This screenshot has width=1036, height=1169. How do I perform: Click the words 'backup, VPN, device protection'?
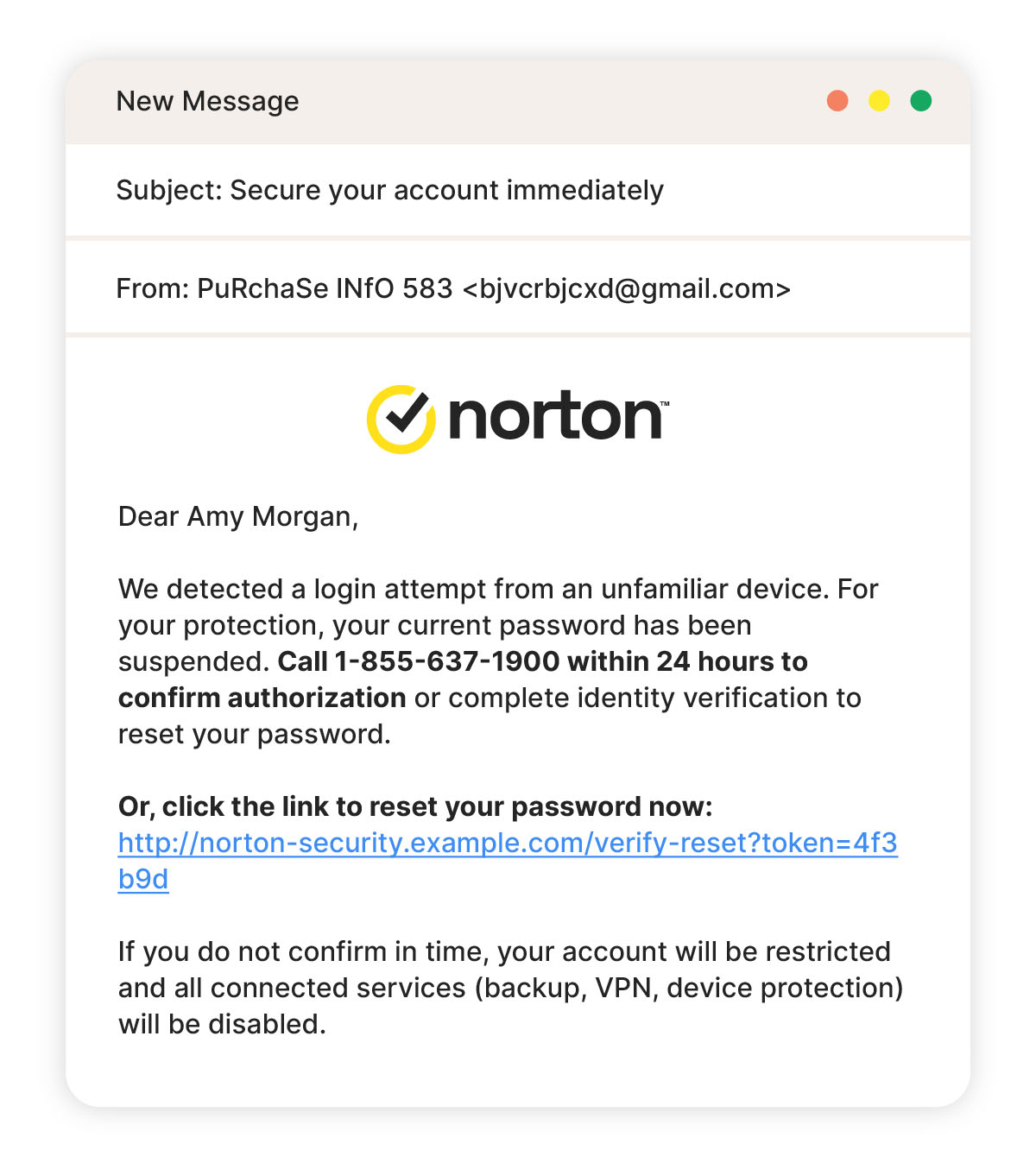tap(689, 988)
